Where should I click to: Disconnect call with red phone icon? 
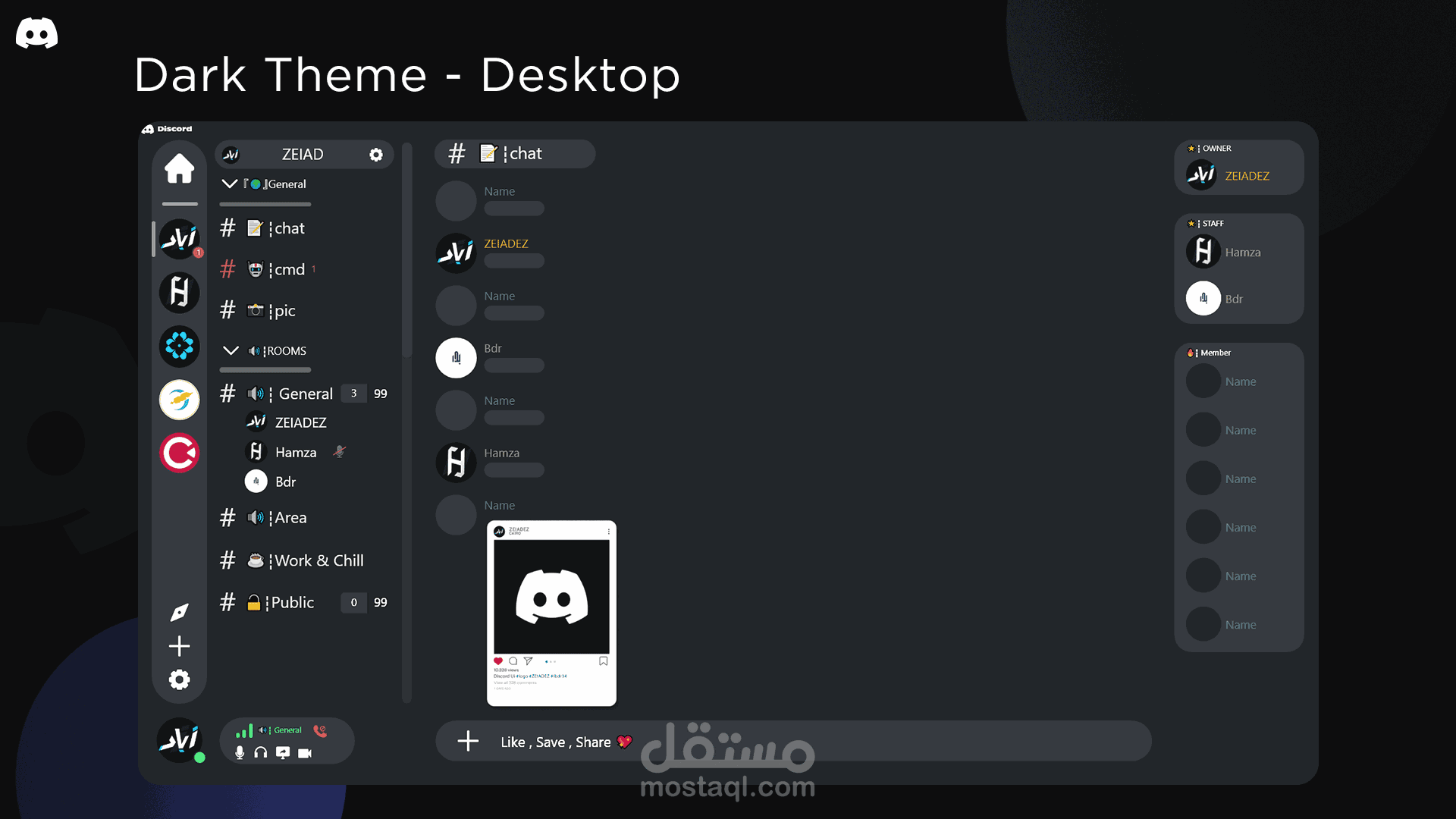(x=320, y=730)
